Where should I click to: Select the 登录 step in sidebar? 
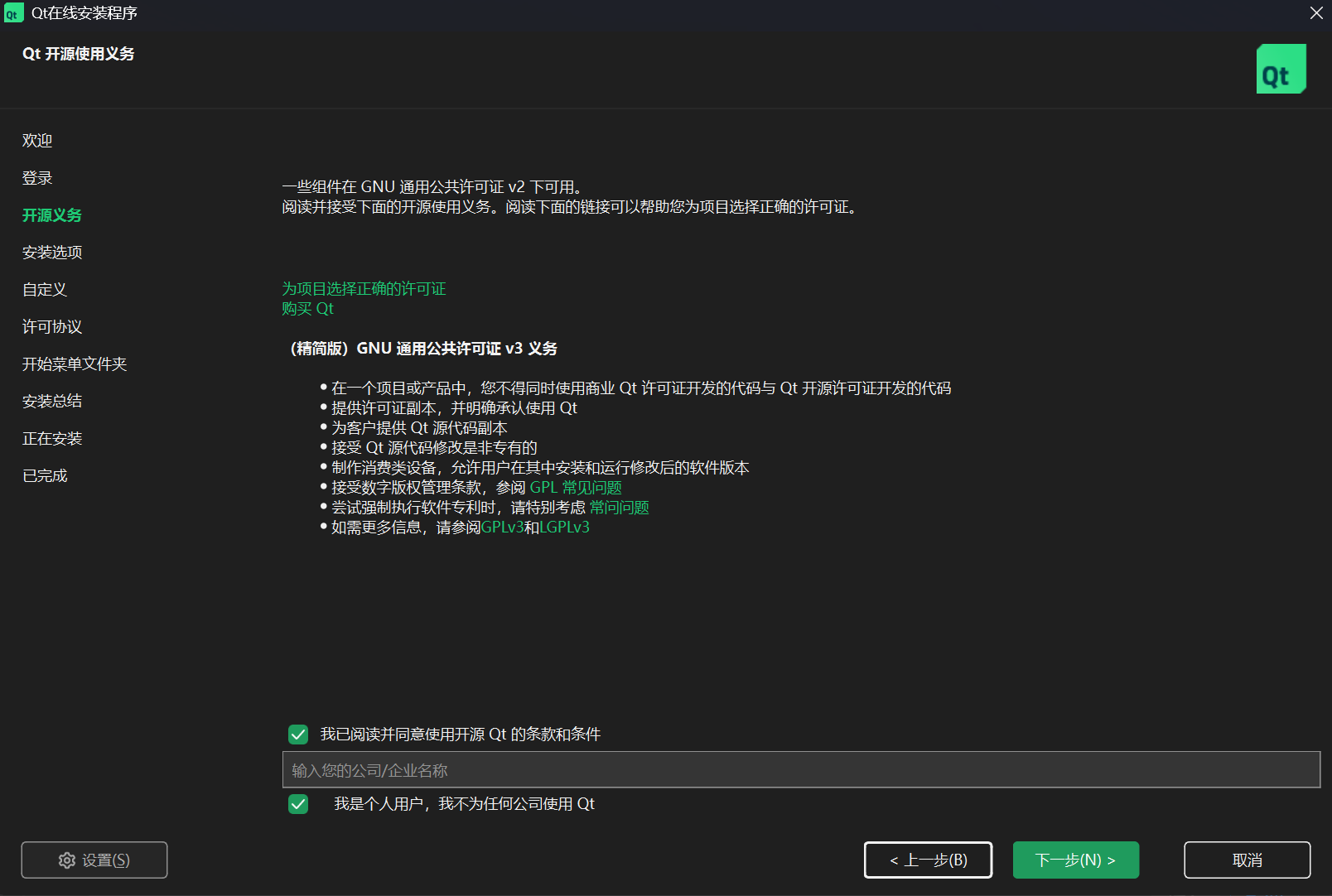[x=37, y=178]
